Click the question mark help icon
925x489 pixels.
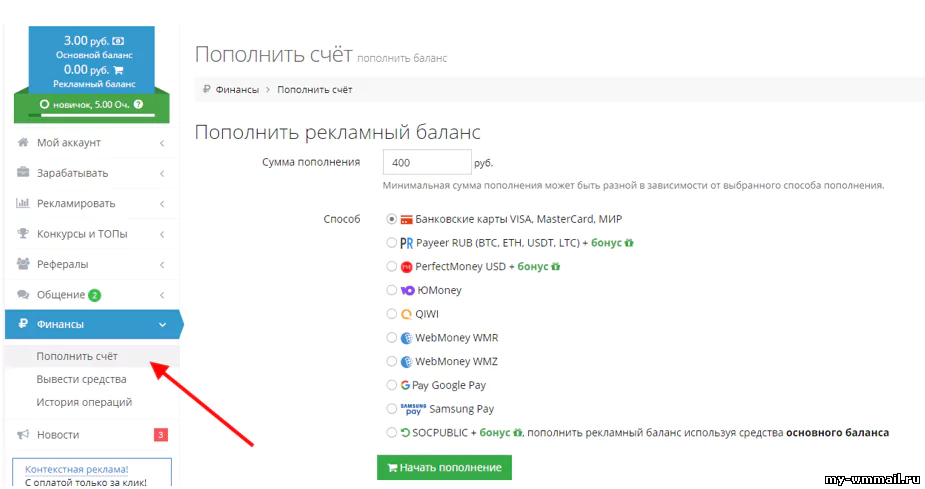[138, 104]
